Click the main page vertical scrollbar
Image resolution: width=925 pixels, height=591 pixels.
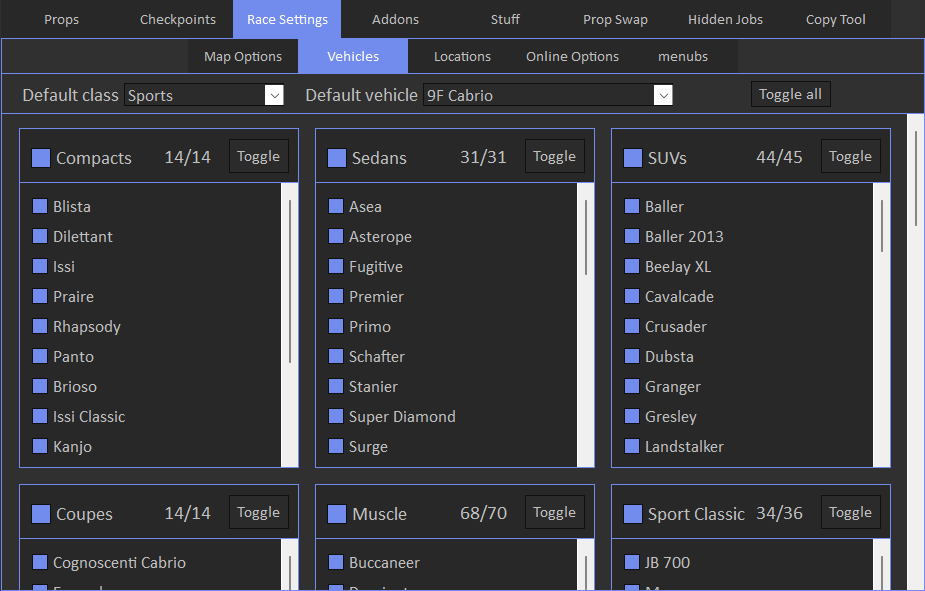pyautogui.click(x=916, y=352)
